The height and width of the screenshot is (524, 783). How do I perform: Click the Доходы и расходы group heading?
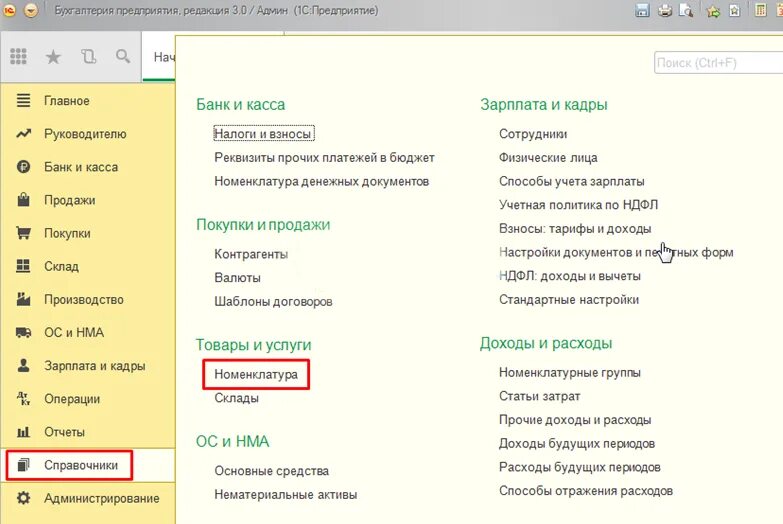coord(546,343)
